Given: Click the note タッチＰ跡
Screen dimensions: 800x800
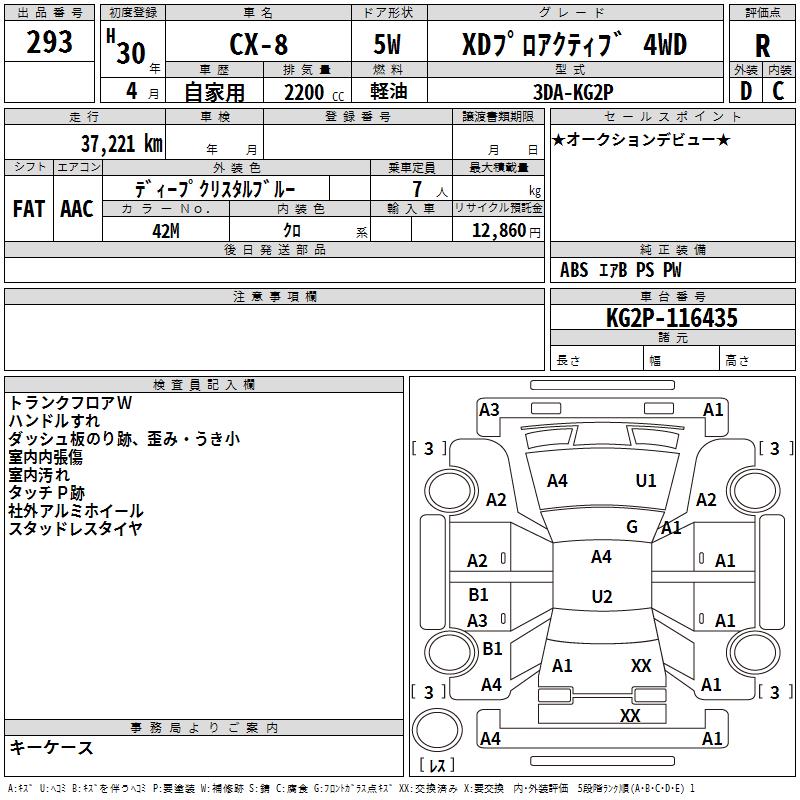Looking at the screenshot, I should point(46,492).
